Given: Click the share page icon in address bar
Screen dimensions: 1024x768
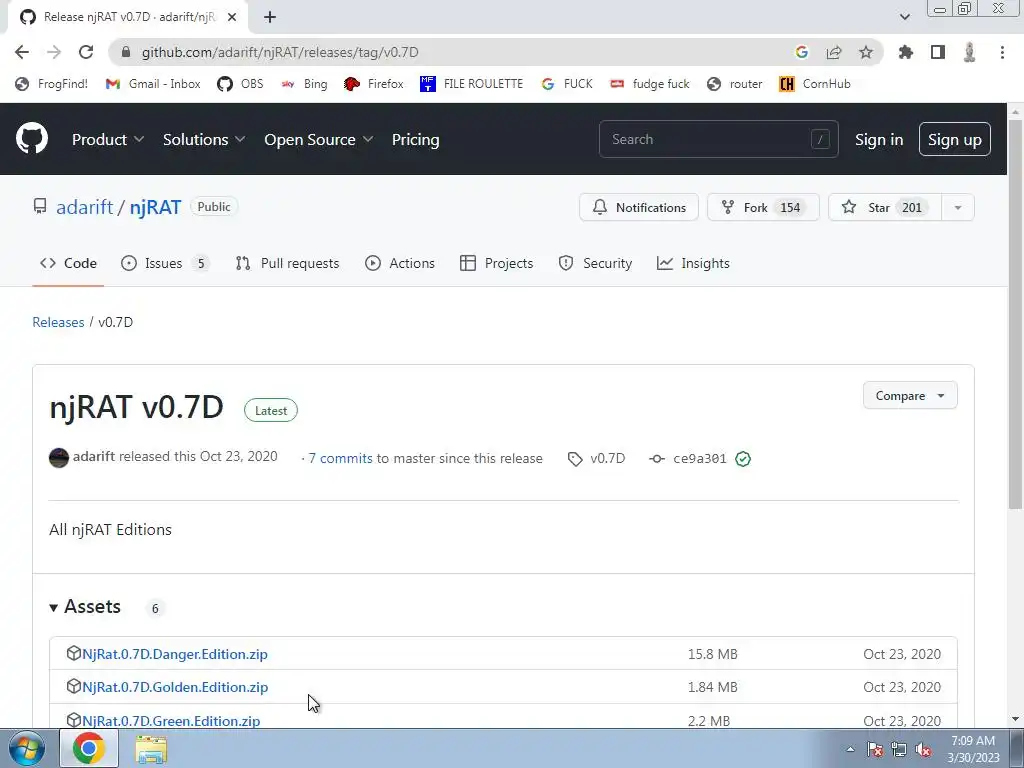Looking at the screenshot, I should pos(834,52).
